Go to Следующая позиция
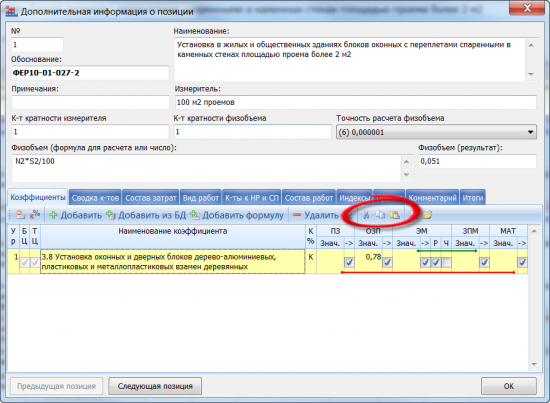Screen dimensions: 550x403 pyautogui.click(x=155, y=386)
